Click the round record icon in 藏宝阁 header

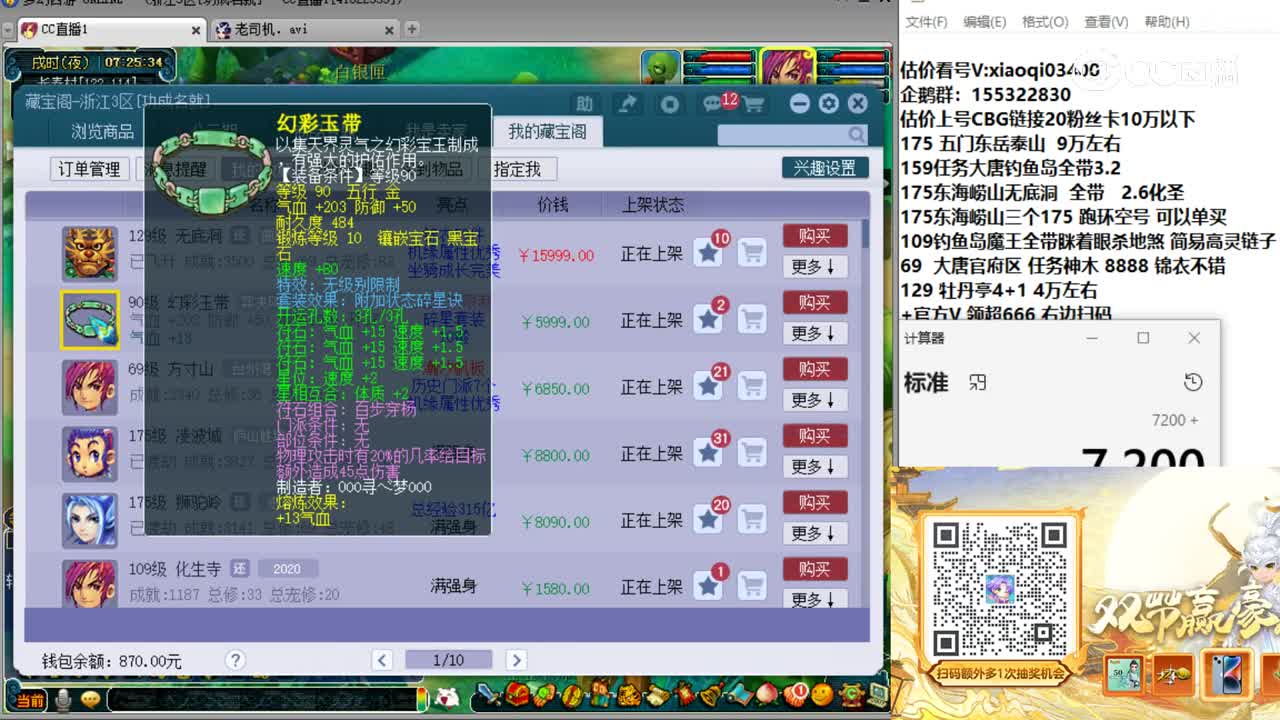[x=670, y=104]
